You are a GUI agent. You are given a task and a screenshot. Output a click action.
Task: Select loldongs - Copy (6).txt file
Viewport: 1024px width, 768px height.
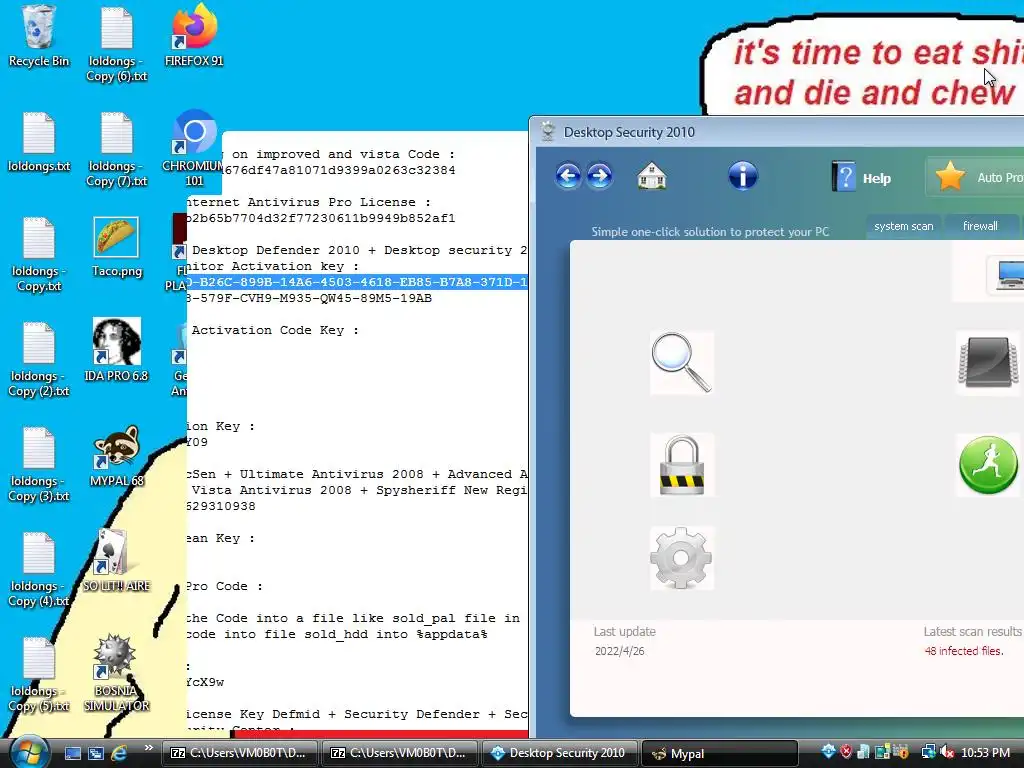pyautogui.click(x=116, y=44)
